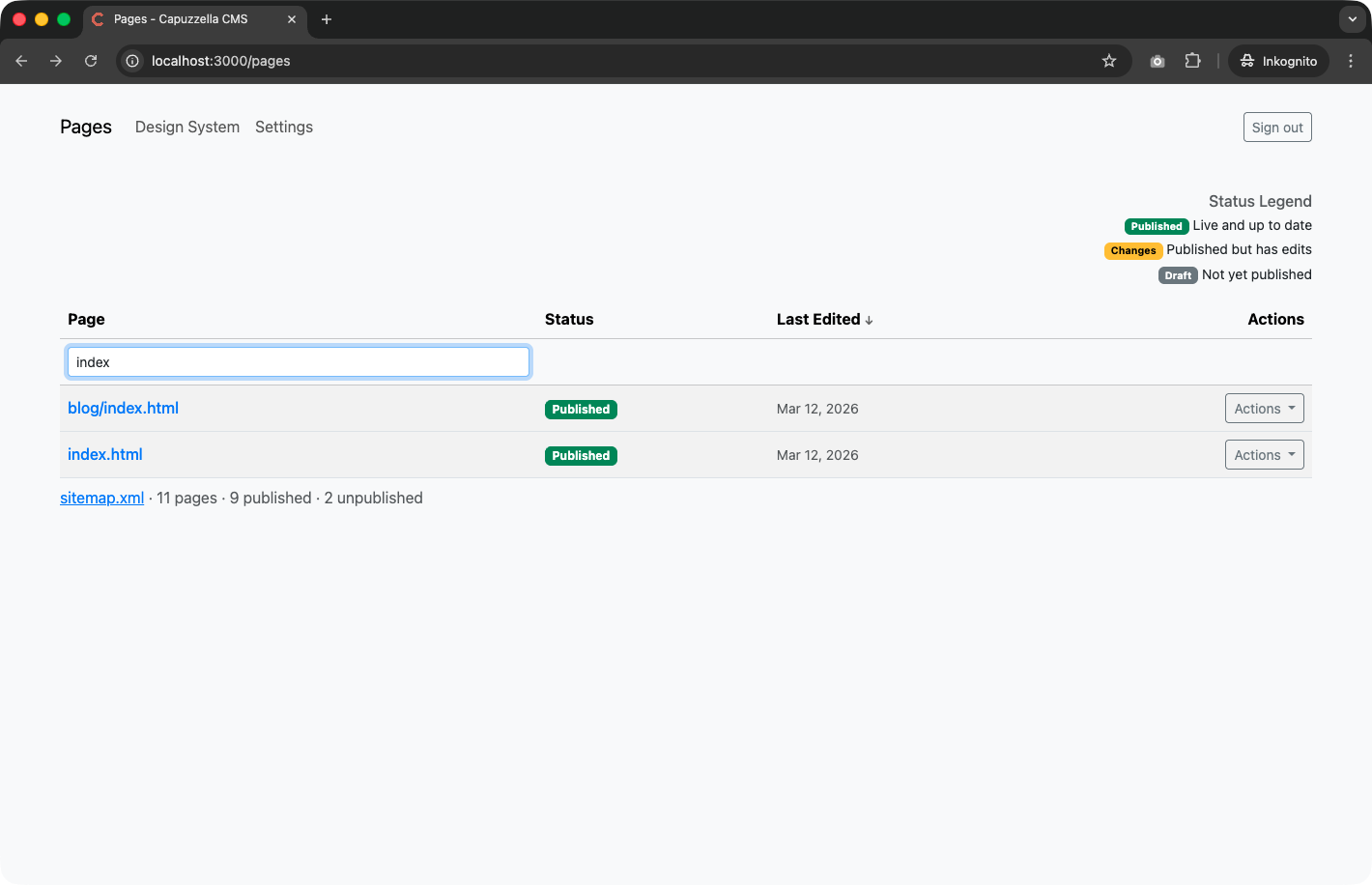Open the tab search dropdown arrow
Image resolution: width=1372 pixels, height=885 pixels.
[1352, 19]
